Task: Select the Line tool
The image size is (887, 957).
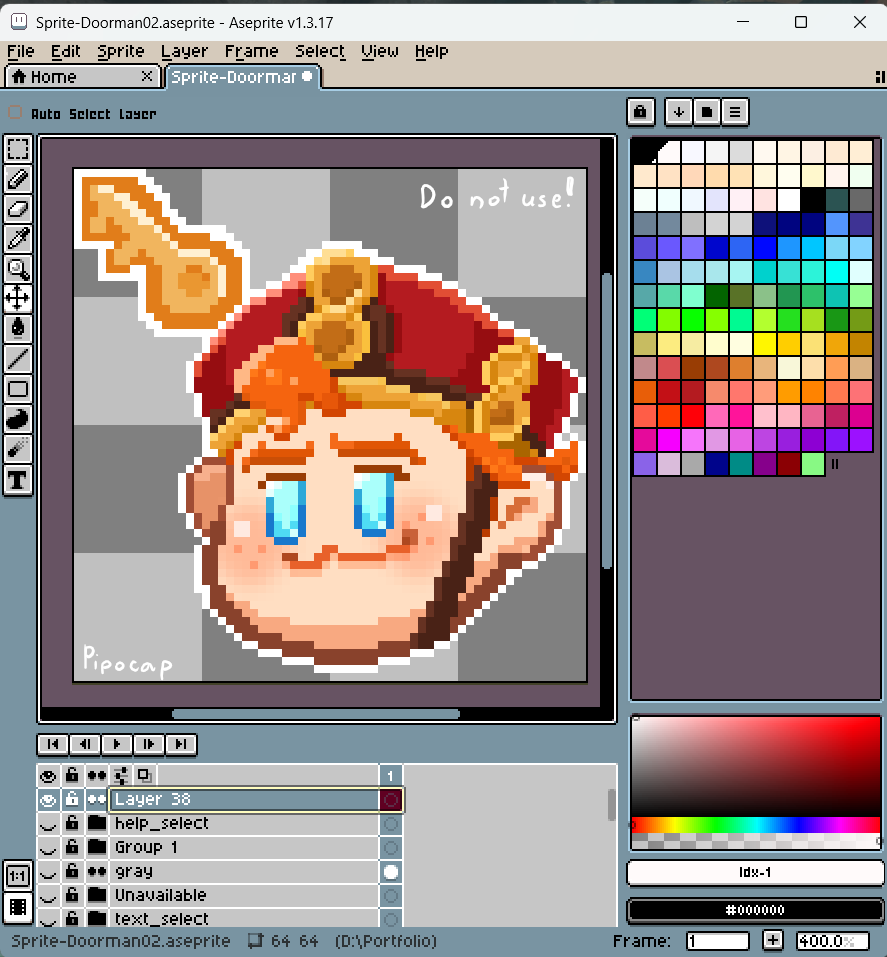Action: pyautogui.click(x=18, y=358)
